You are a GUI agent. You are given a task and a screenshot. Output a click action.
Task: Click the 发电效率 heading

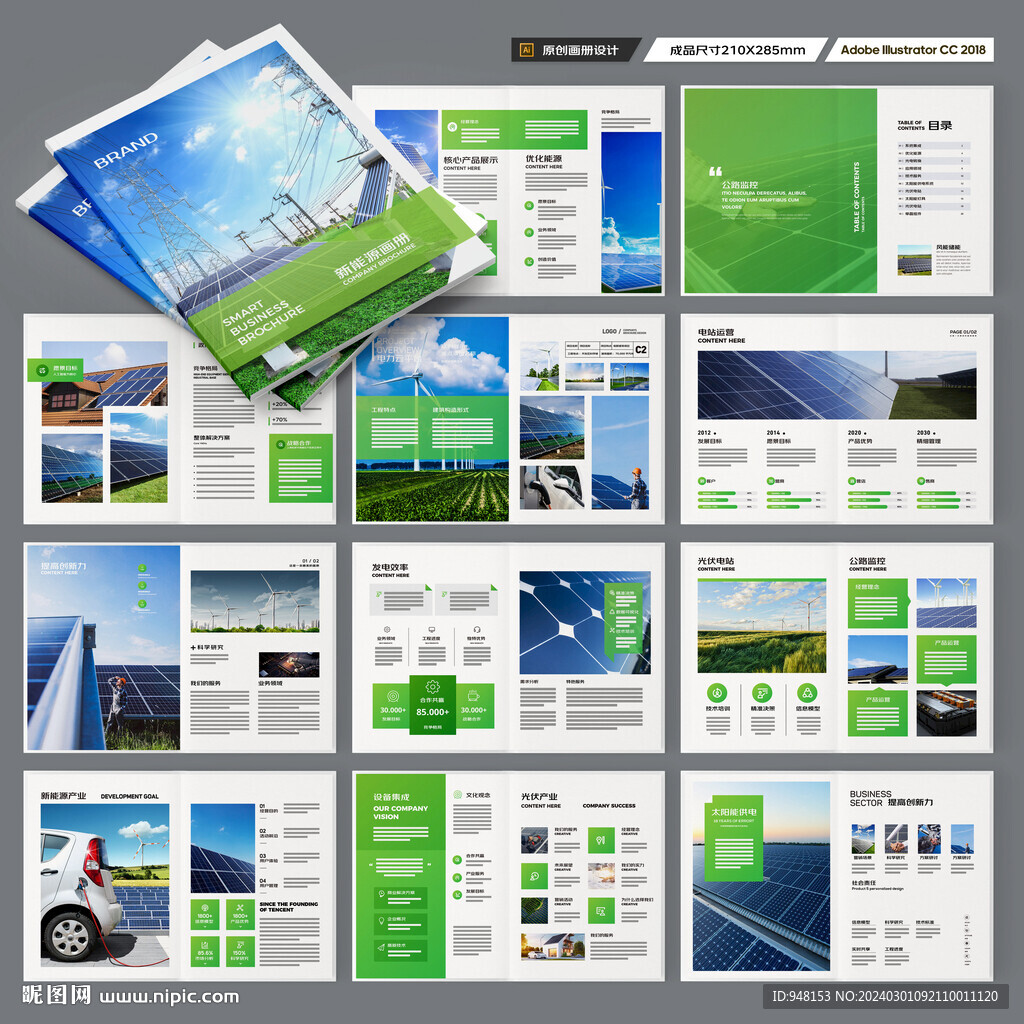tap(390, 567)
